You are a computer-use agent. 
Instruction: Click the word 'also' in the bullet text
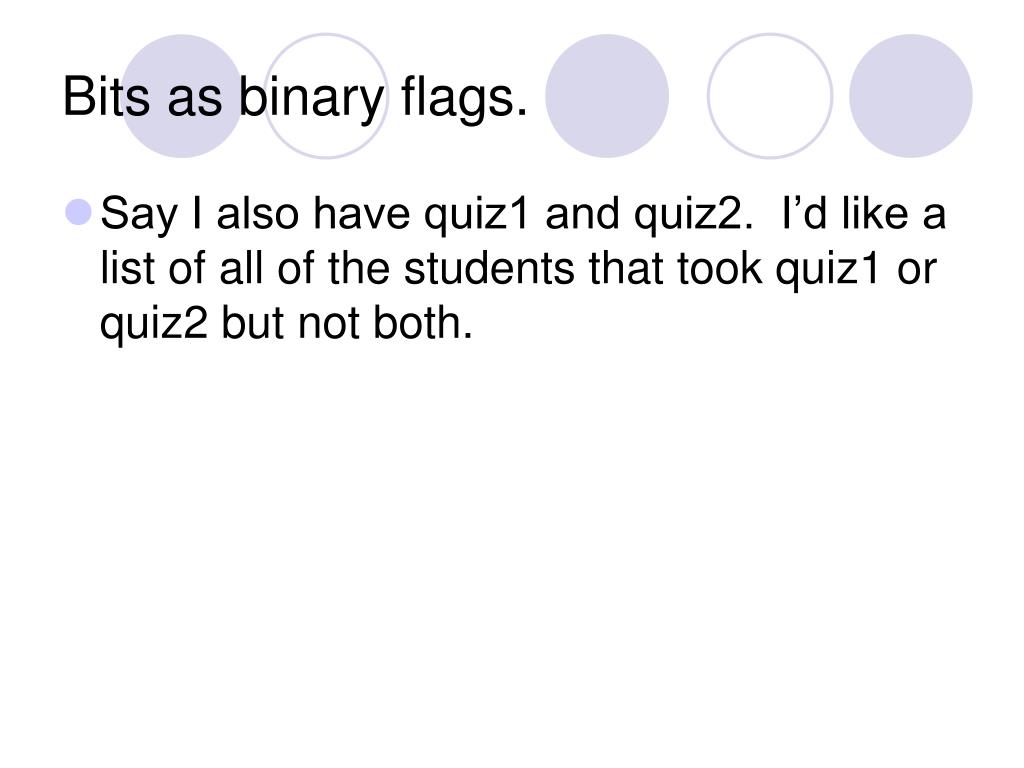point(257,214)
